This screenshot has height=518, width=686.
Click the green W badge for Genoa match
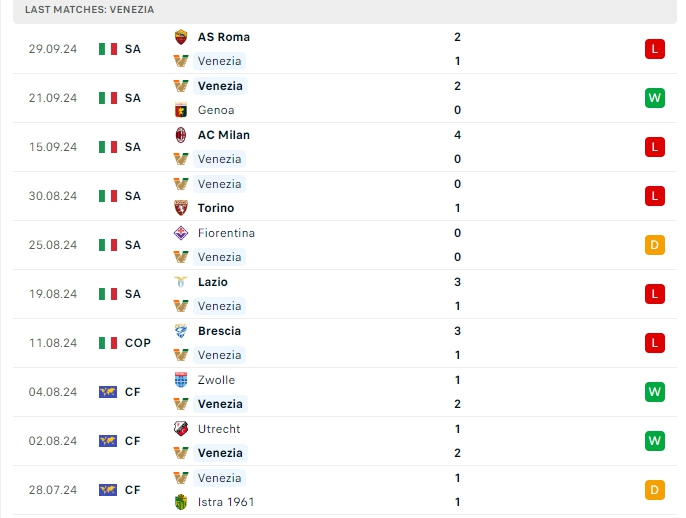[x=655, y=98]
